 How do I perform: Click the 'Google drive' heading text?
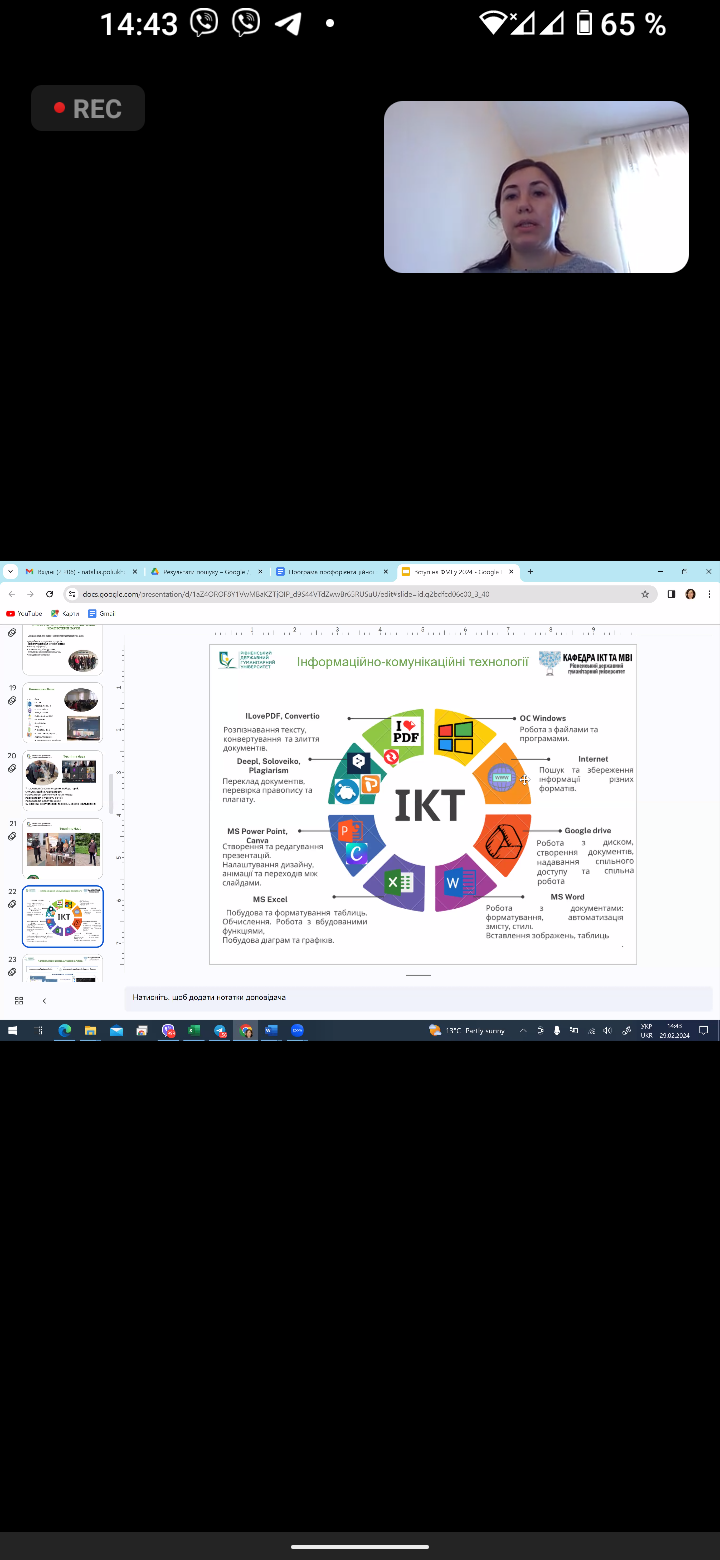pos(588,831)
